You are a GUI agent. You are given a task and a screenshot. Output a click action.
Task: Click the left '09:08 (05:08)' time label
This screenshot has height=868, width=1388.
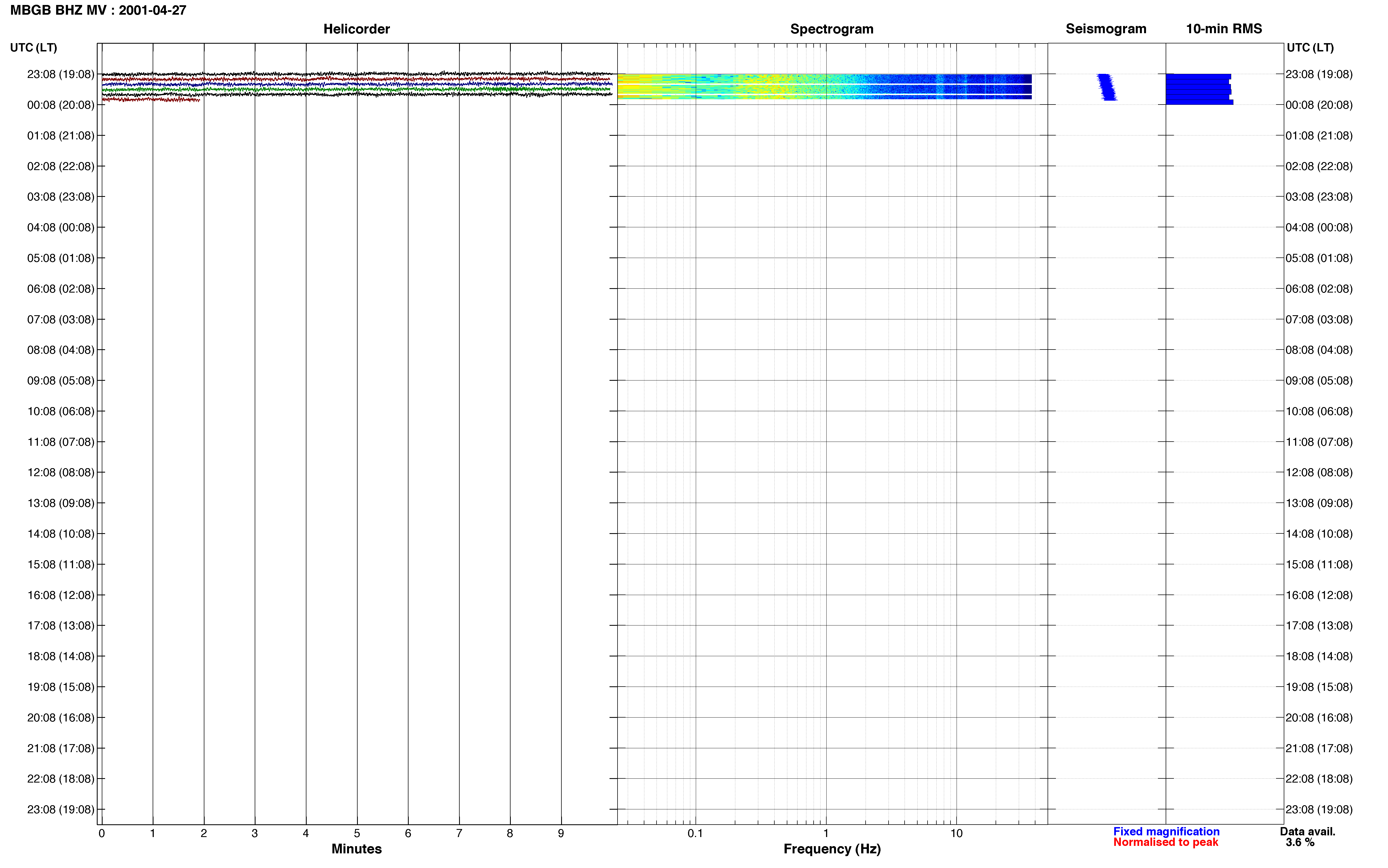click(x=60, y=380)
